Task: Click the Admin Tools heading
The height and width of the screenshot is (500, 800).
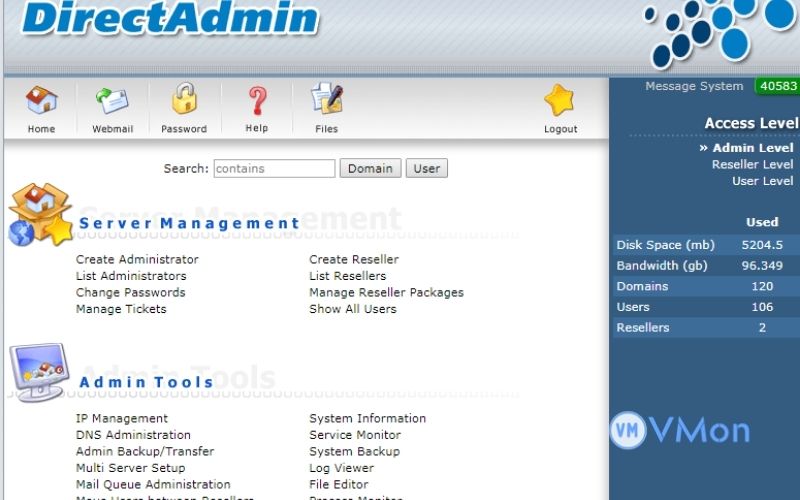Action: pyautogui.click(x=146, y=382)
